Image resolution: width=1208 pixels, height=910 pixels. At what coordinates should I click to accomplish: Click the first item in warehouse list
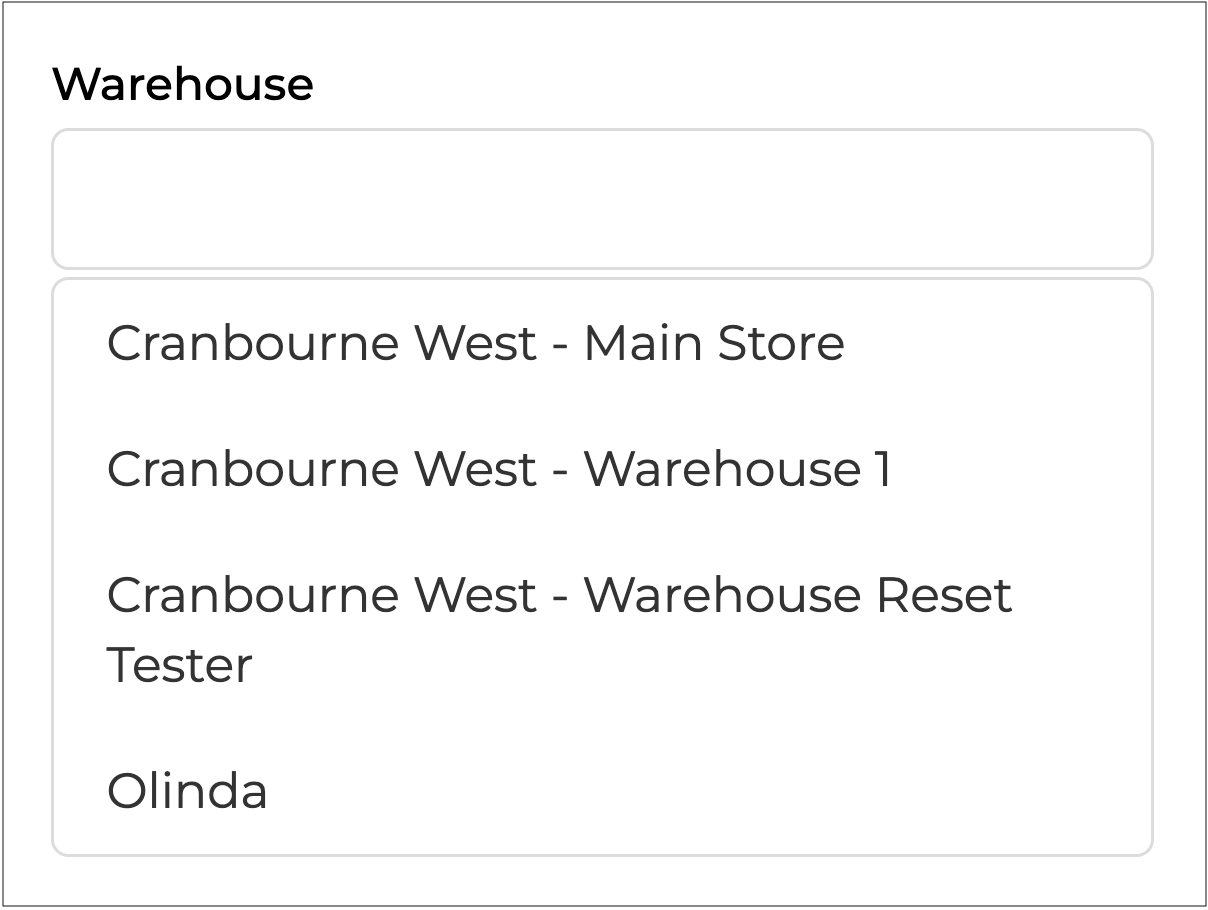(x=476, y=343)
